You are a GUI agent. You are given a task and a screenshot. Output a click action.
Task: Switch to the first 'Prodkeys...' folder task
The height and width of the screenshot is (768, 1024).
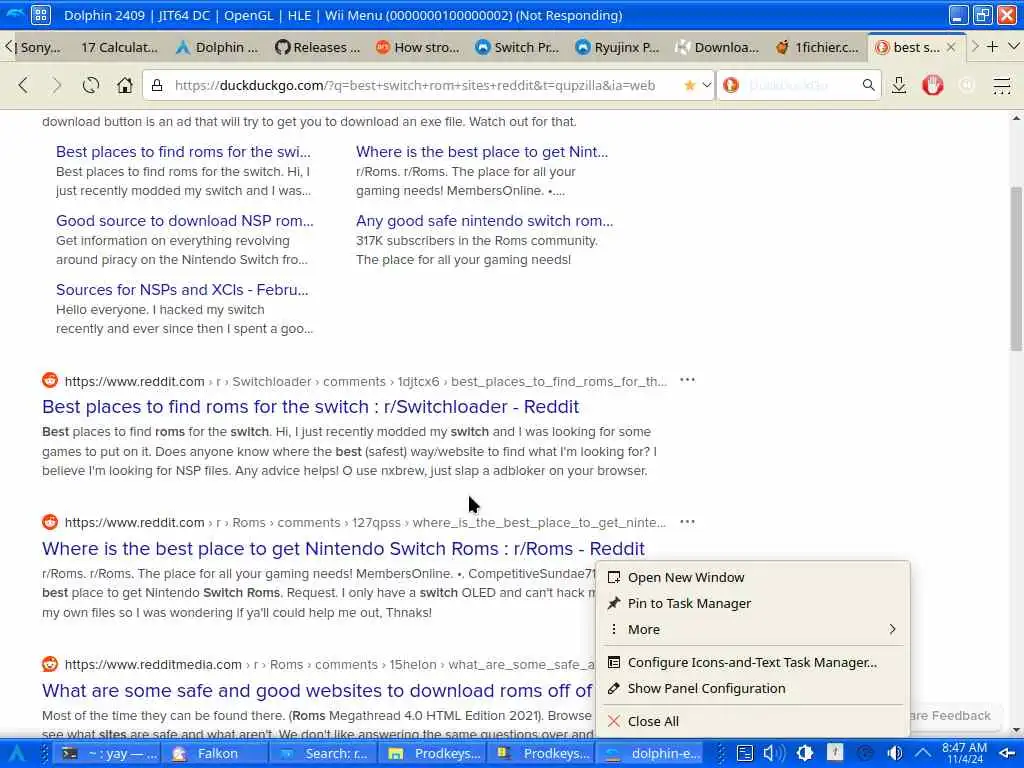[x=432, y=754]
